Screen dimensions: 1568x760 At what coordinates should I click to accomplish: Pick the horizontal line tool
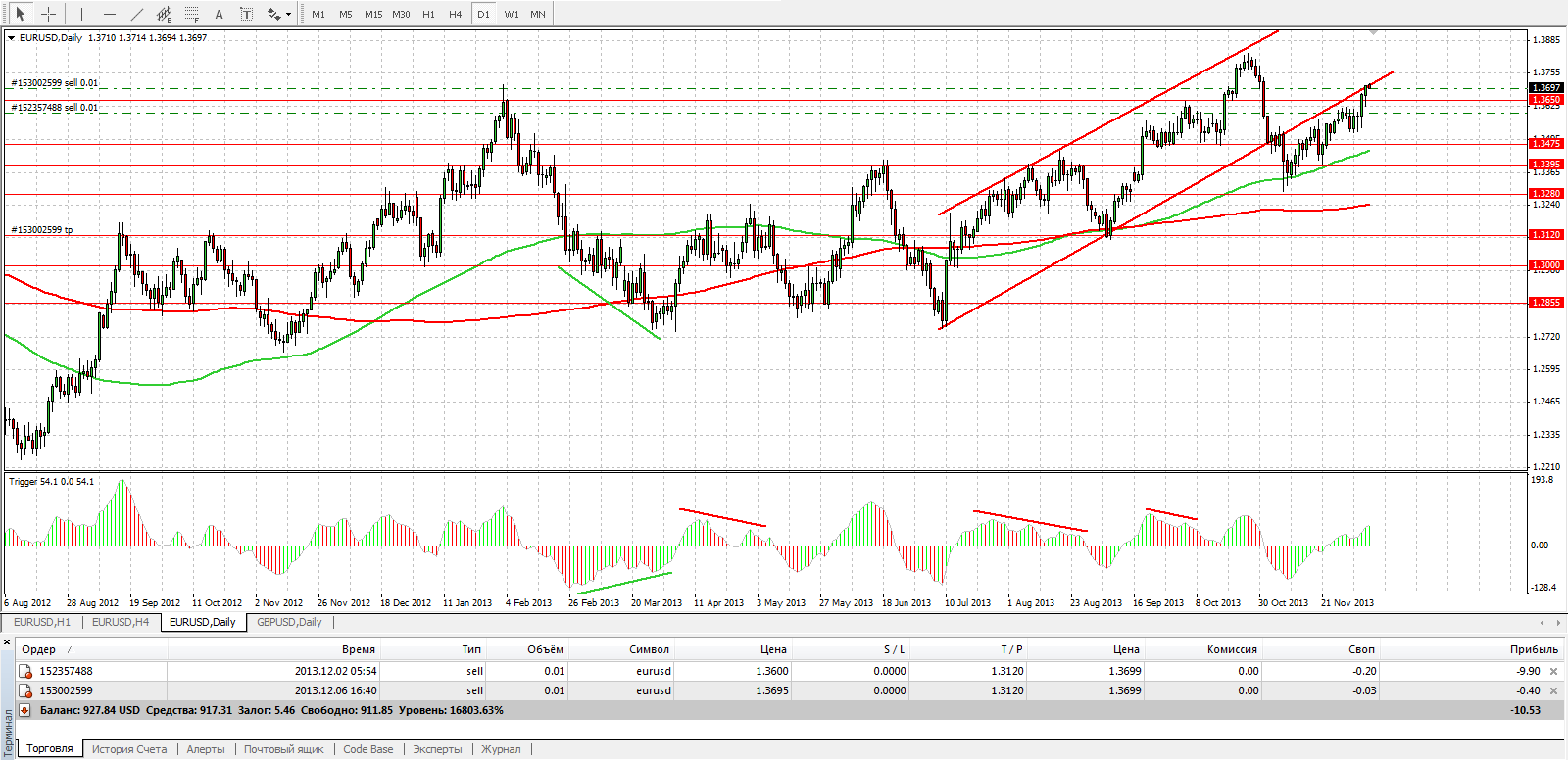point(109,14)
